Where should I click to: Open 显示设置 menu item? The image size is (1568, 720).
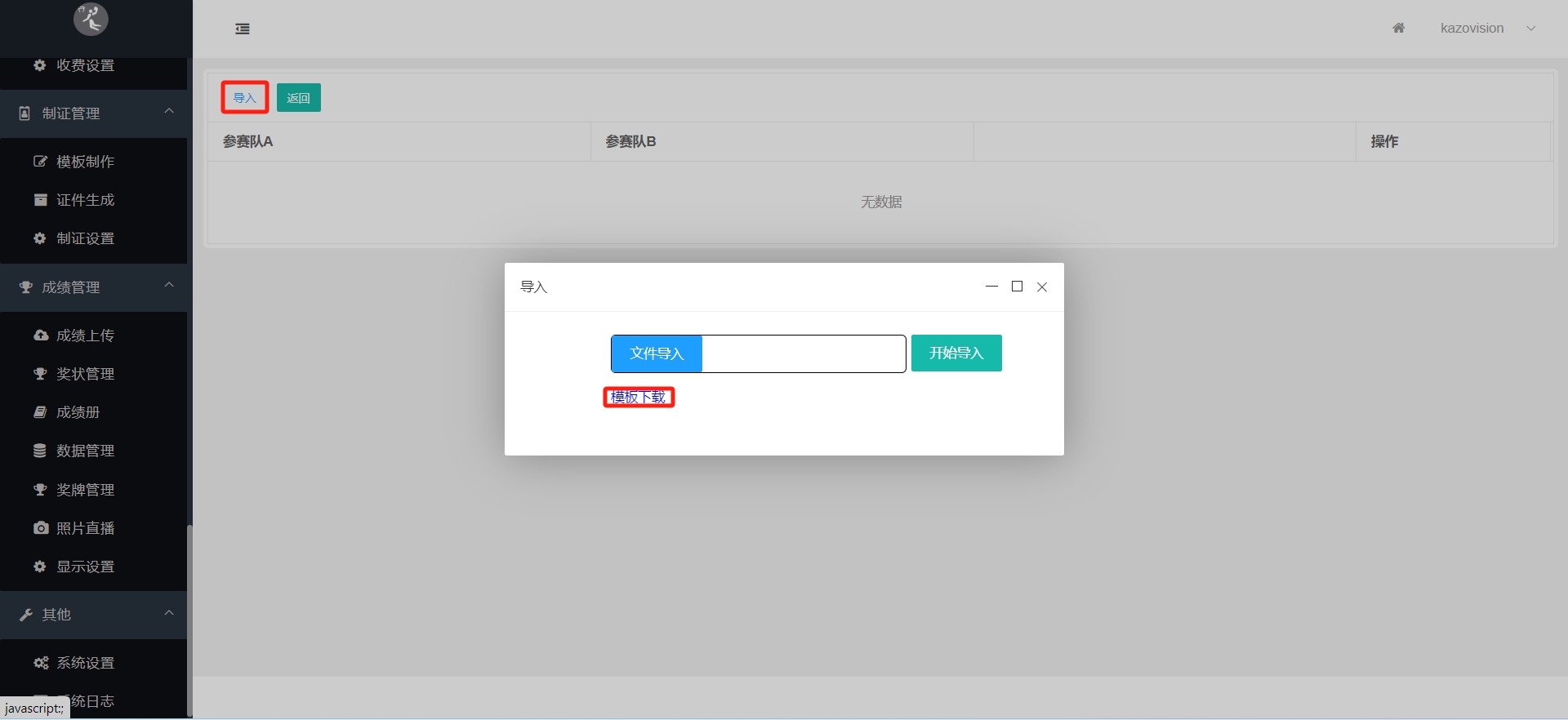click(85, 567)
